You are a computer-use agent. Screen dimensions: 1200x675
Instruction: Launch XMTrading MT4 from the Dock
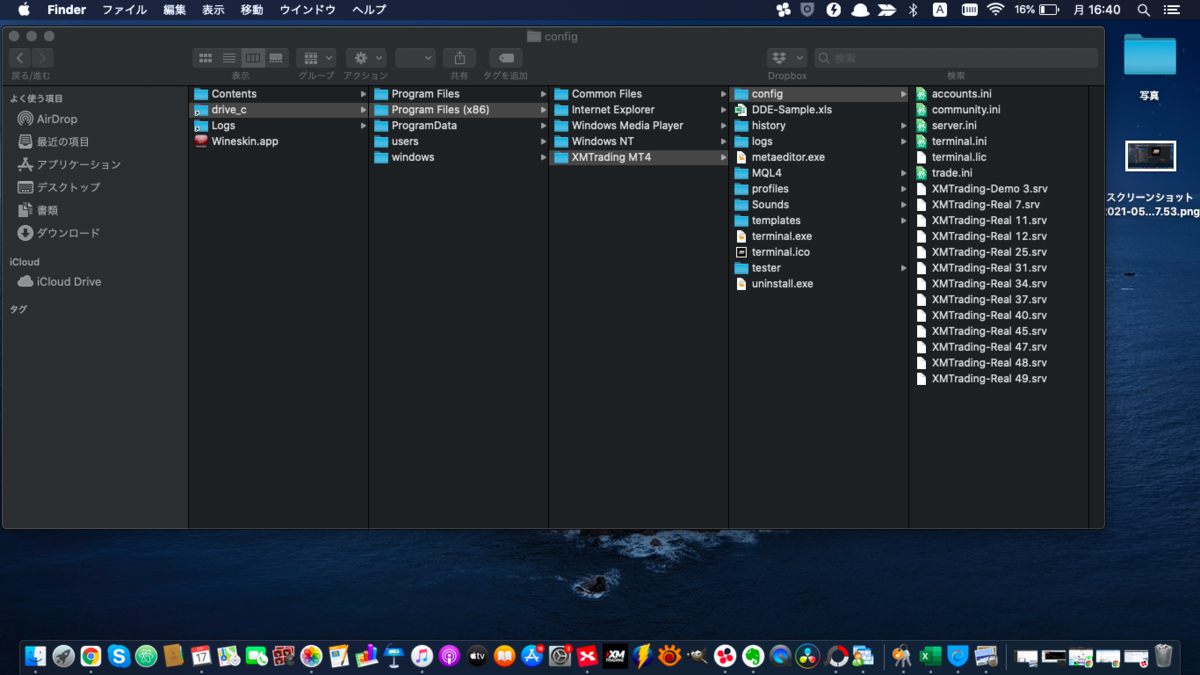[613, 657]
